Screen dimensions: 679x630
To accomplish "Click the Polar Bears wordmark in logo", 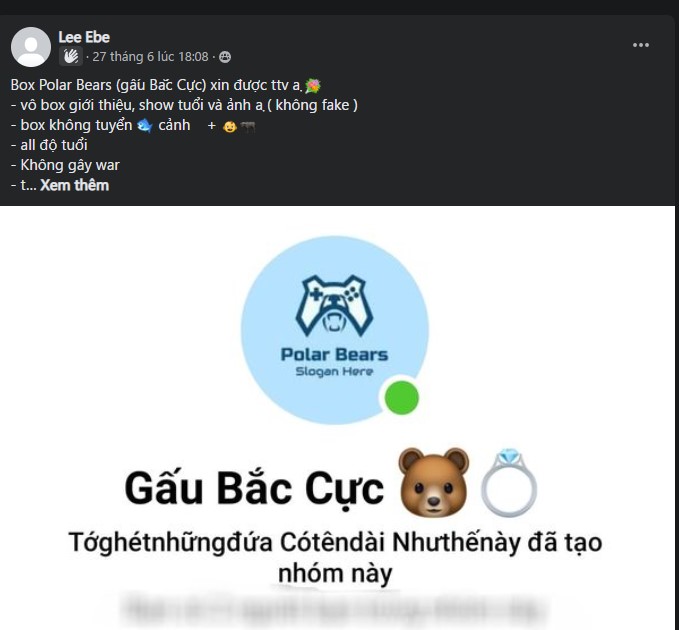I will (x=334, y=355).
